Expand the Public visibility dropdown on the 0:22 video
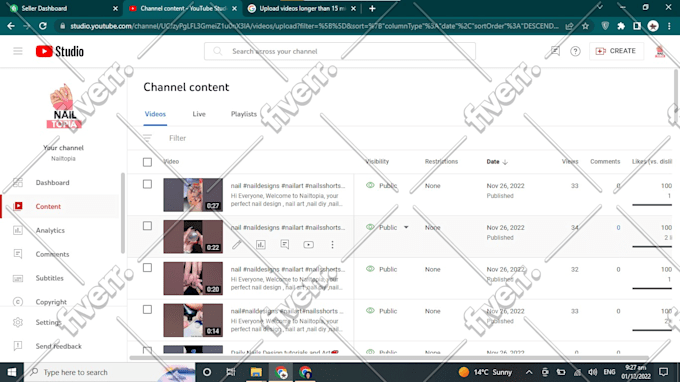This screenshot has height=382, width=680. 406,227
